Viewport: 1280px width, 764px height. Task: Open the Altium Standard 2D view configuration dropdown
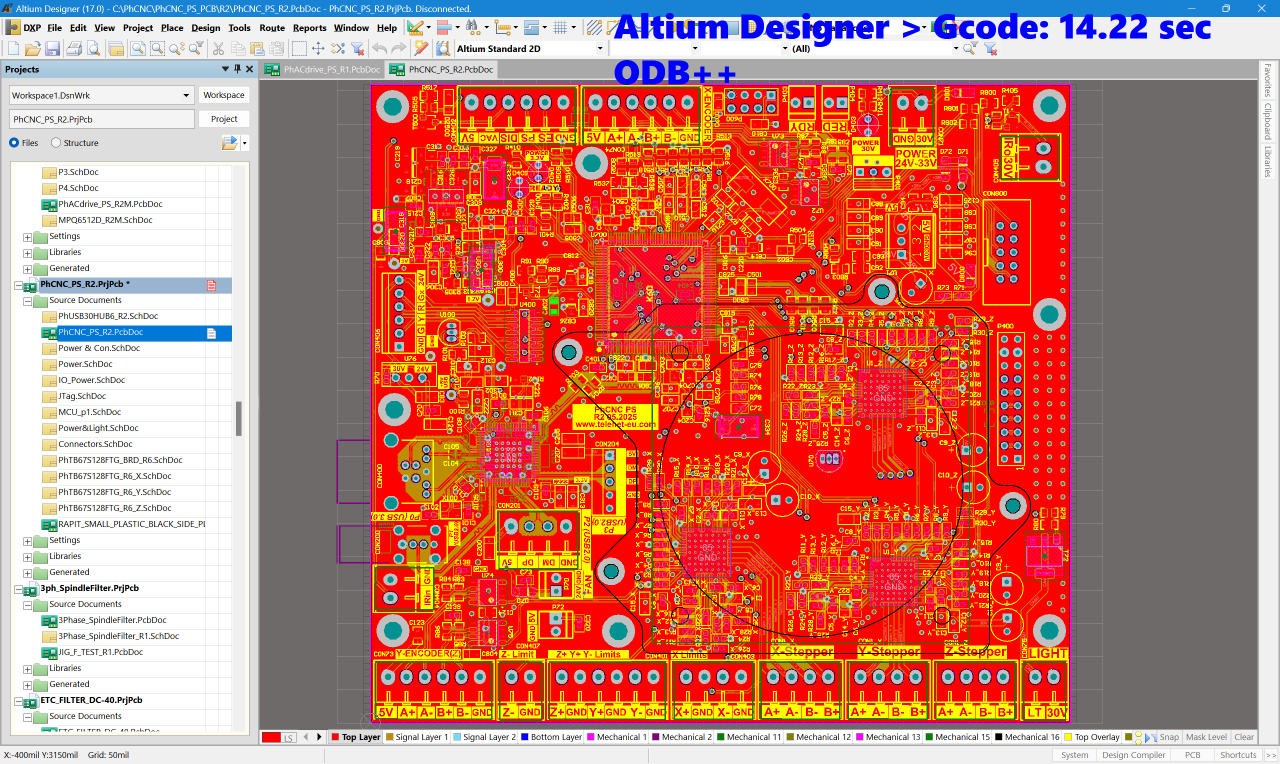(600, 48)
